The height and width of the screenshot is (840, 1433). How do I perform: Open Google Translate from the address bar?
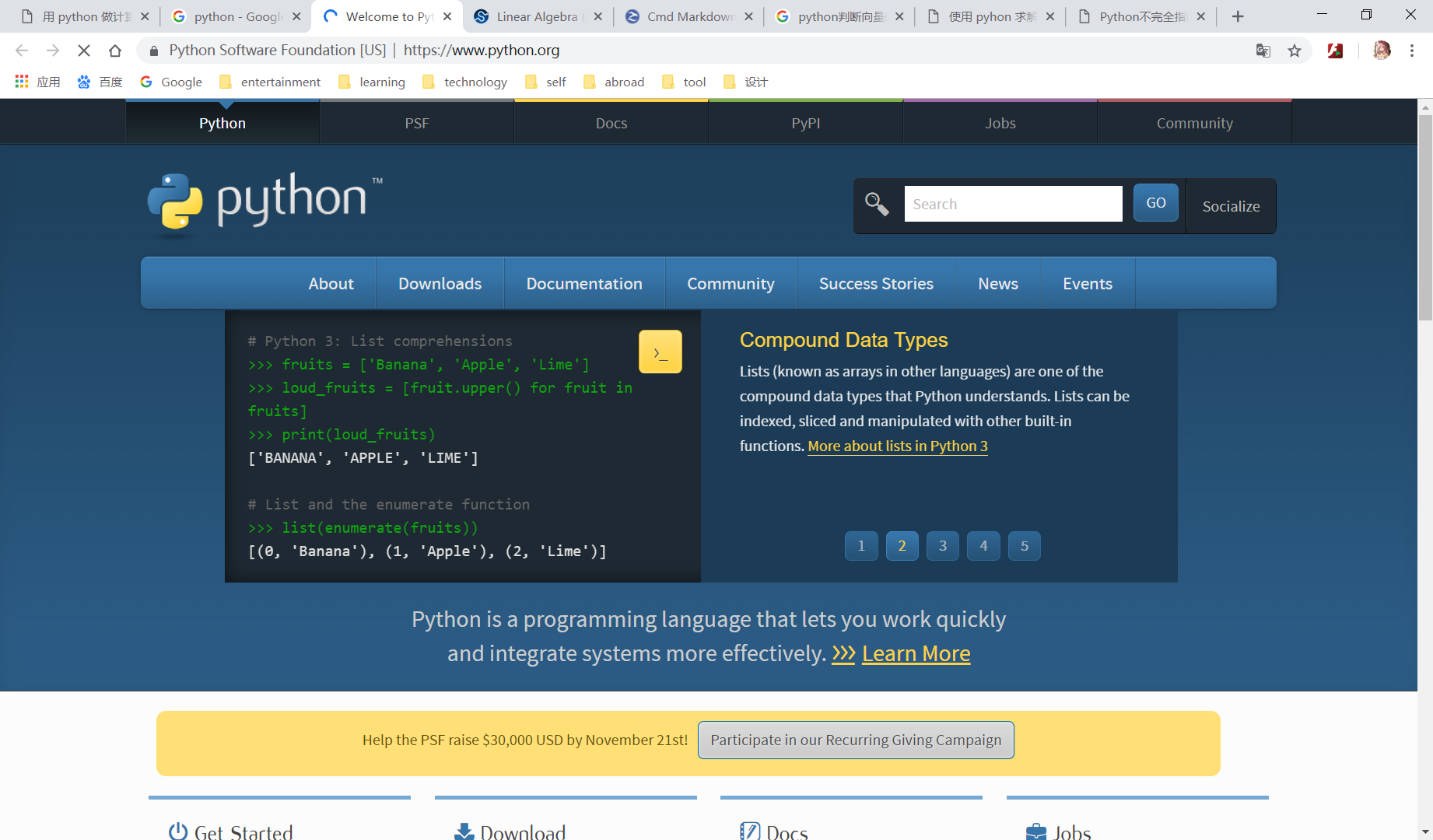1263,50
